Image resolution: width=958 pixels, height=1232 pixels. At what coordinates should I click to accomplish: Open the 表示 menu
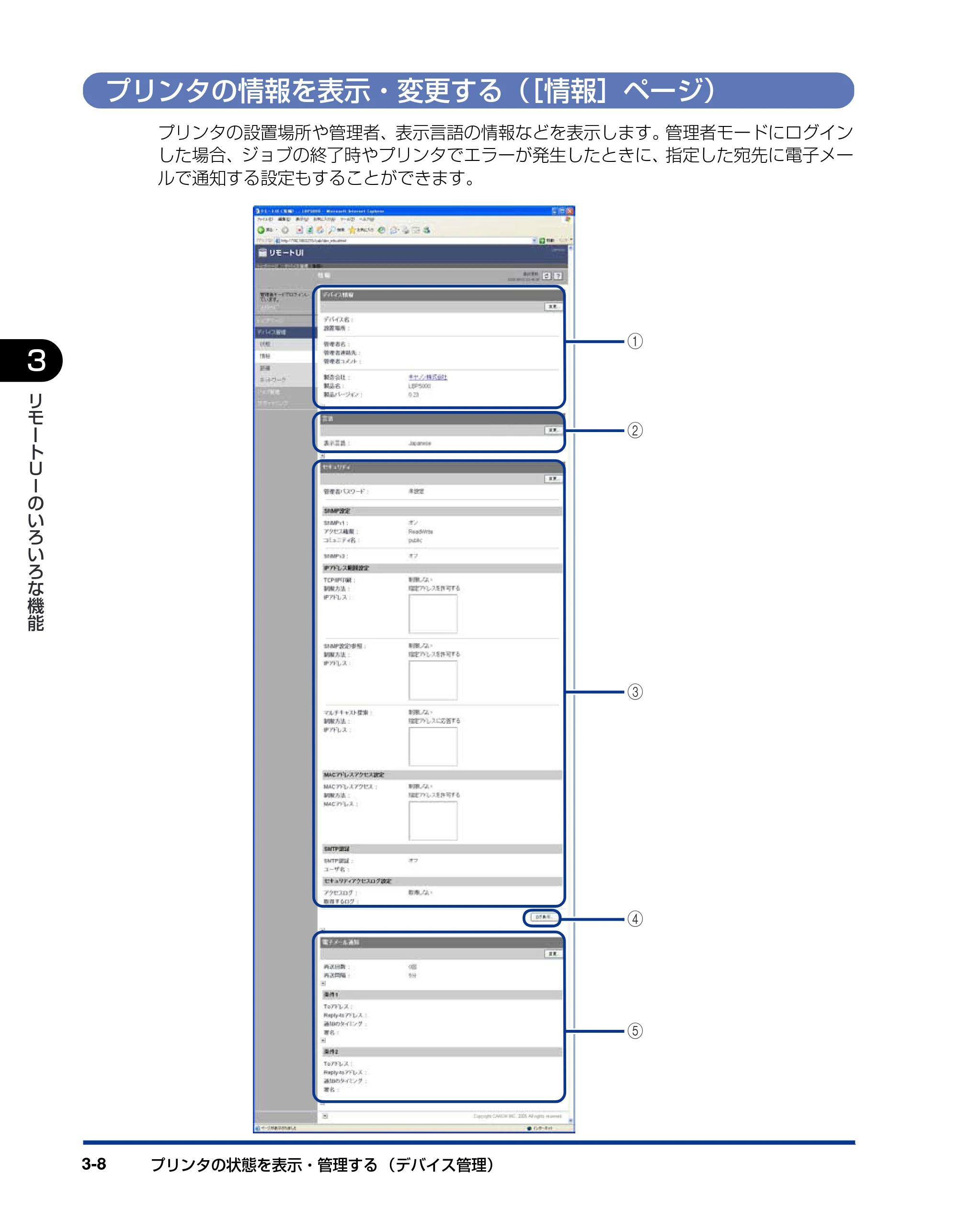(303, 219)
